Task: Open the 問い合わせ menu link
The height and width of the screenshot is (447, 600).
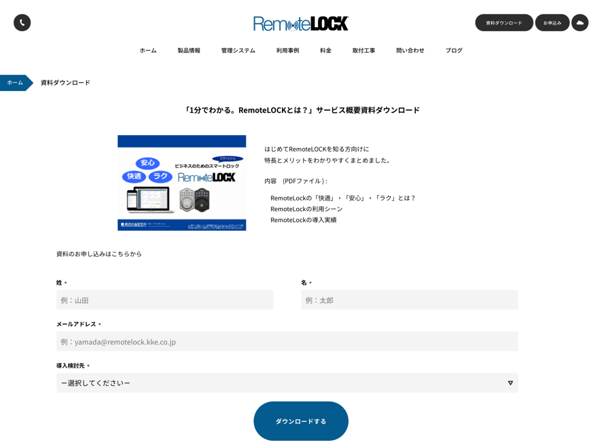Action: point(410,50)
